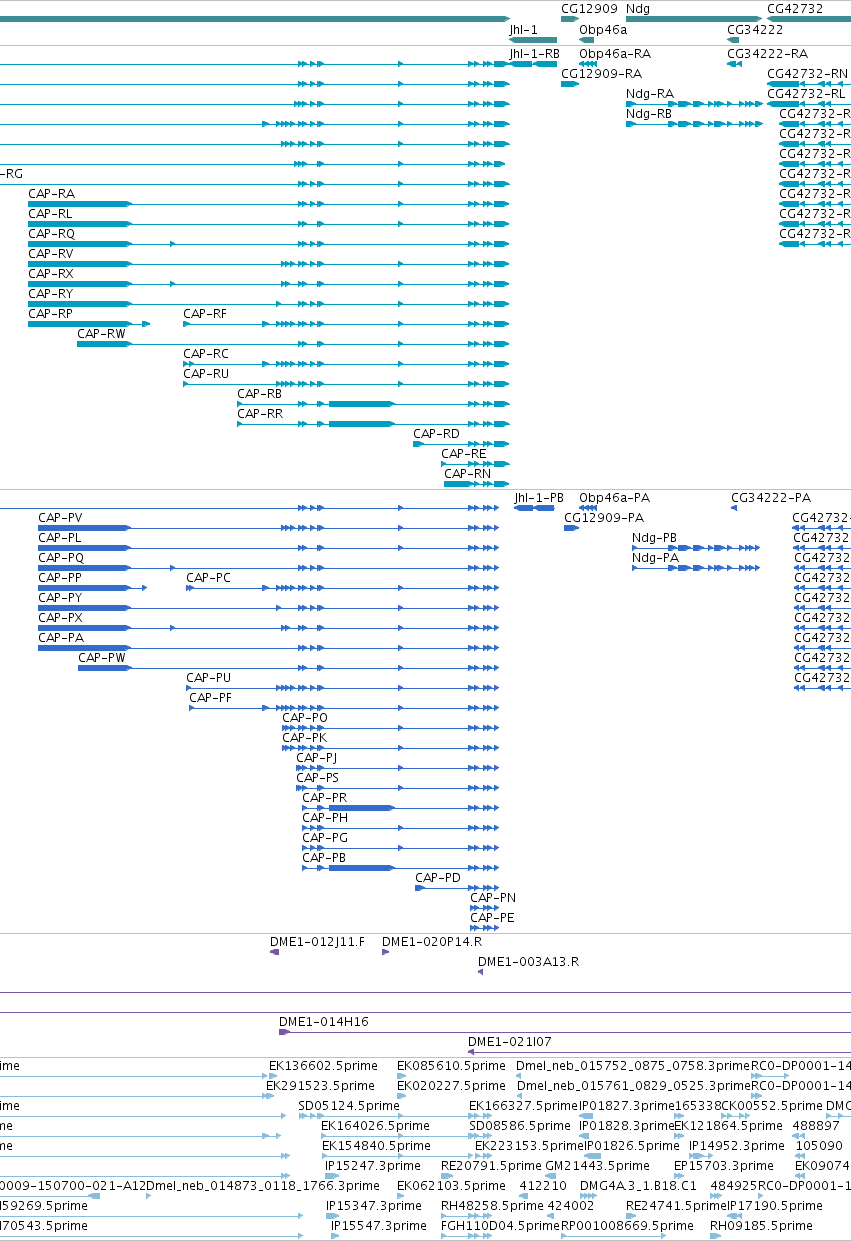Select the CG34222-RA transcript label
Image resolution: width=851 pixels, height=1241 pixels.
click(x=768, y=53)
